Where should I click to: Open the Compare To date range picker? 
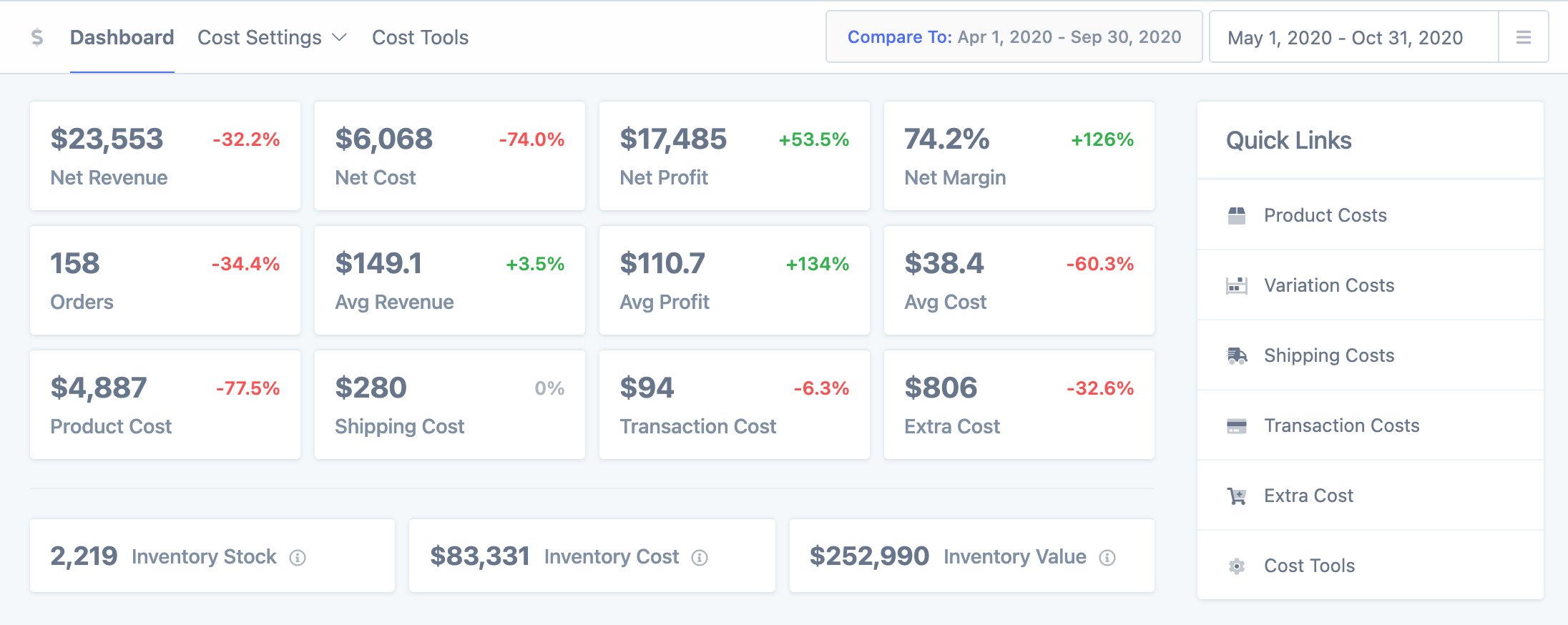pos(1014,37)
